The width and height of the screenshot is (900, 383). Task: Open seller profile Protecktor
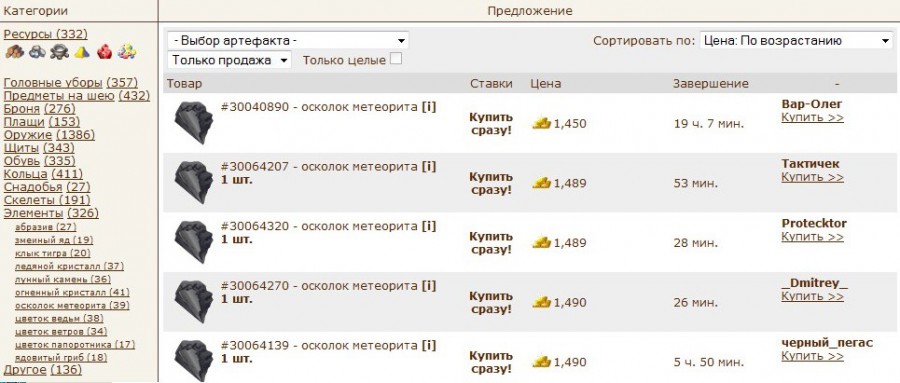click(814, 223)
